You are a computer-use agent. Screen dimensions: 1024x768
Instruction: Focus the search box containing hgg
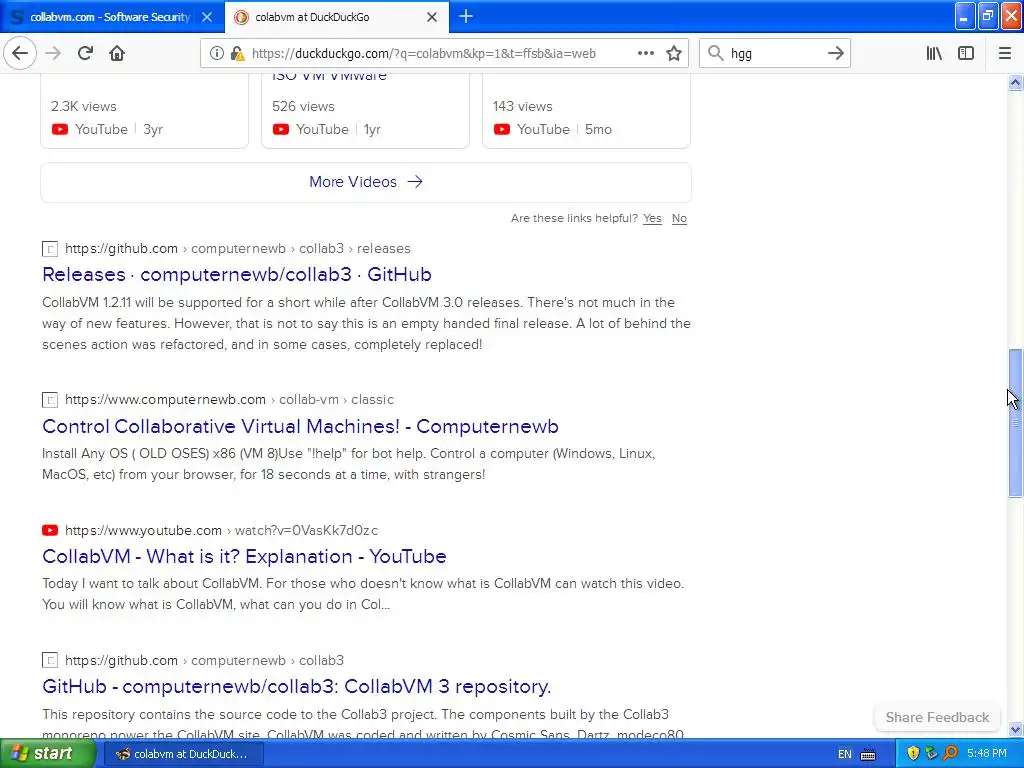click(775, 54)
